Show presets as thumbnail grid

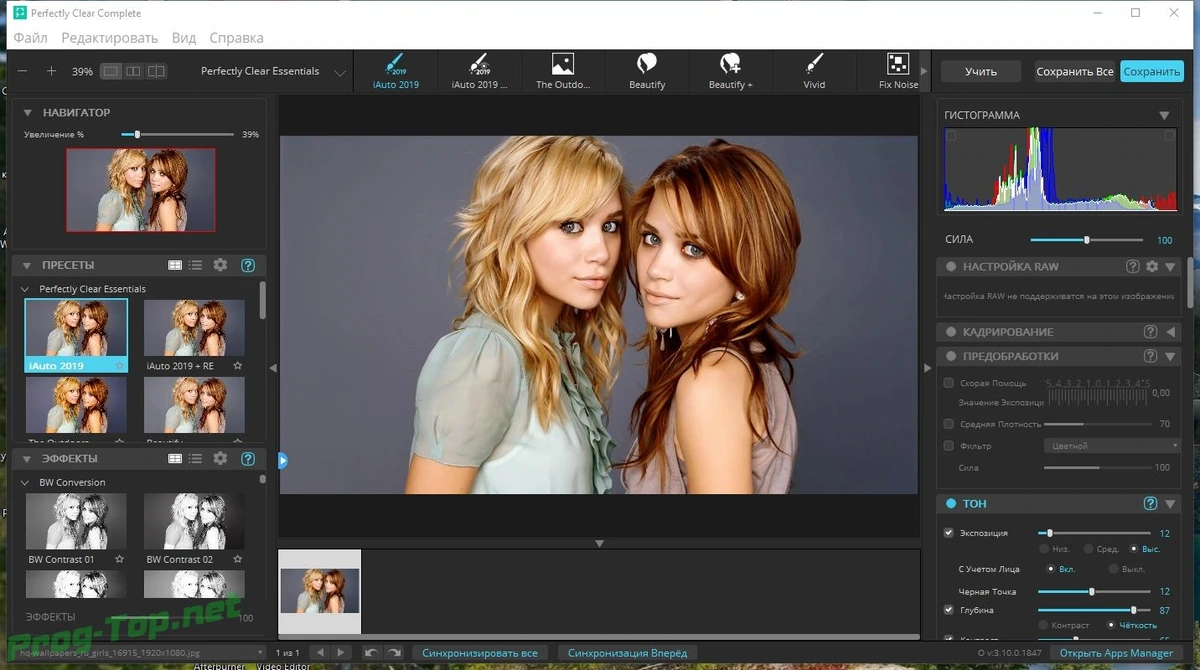[175, 265]
